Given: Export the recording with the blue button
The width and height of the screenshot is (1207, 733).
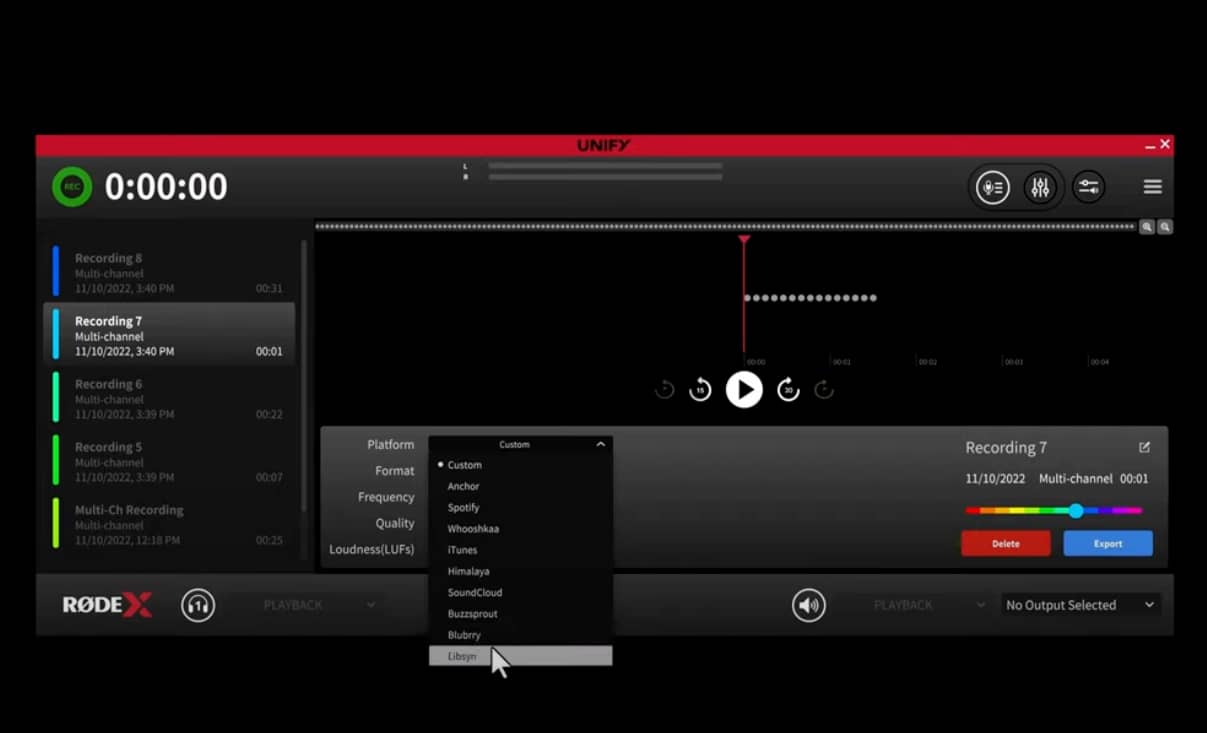Looking at the screenshot, I should pos(1108,544).
